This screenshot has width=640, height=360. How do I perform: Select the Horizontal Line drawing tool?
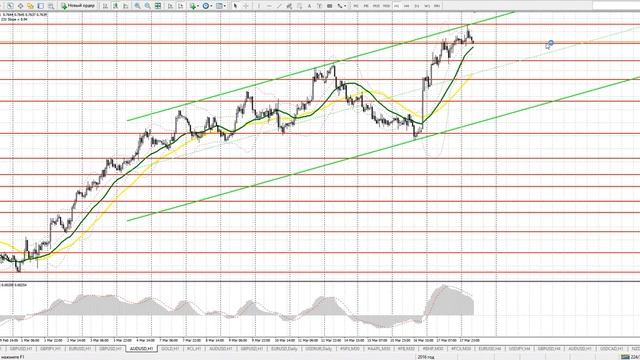pos(269,6)
